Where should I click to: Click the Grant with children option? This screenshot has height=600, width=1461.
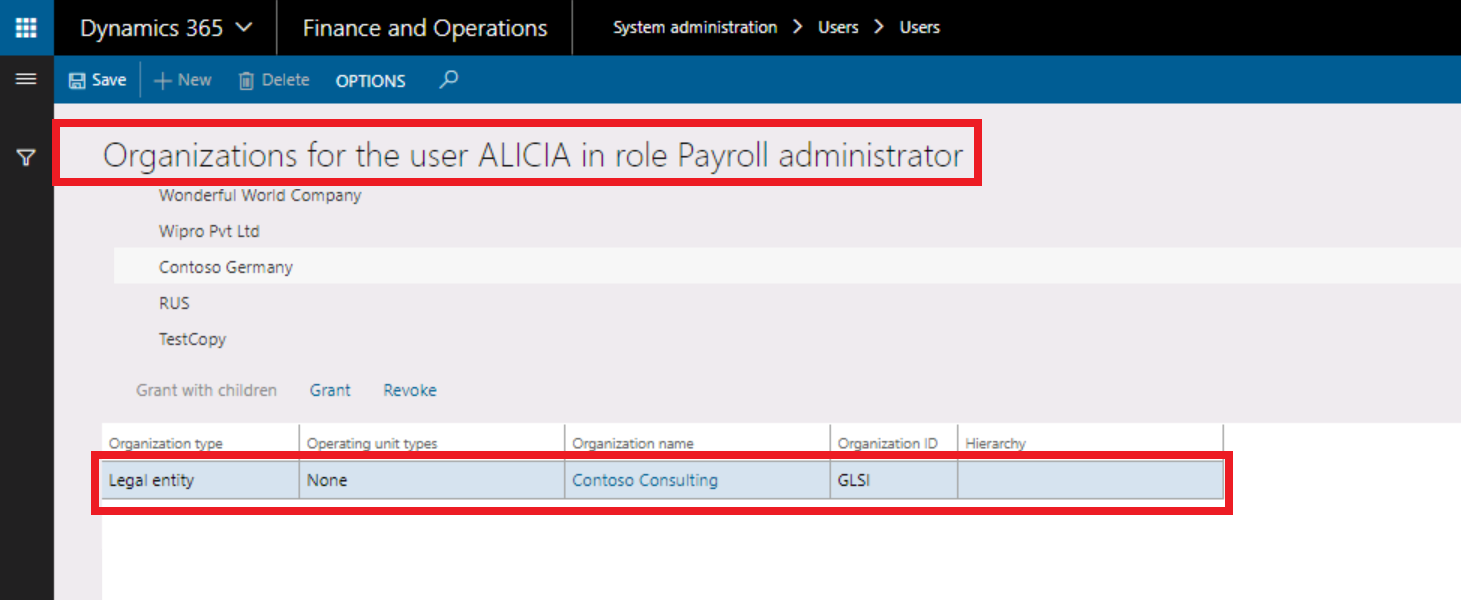click(207, 390)
